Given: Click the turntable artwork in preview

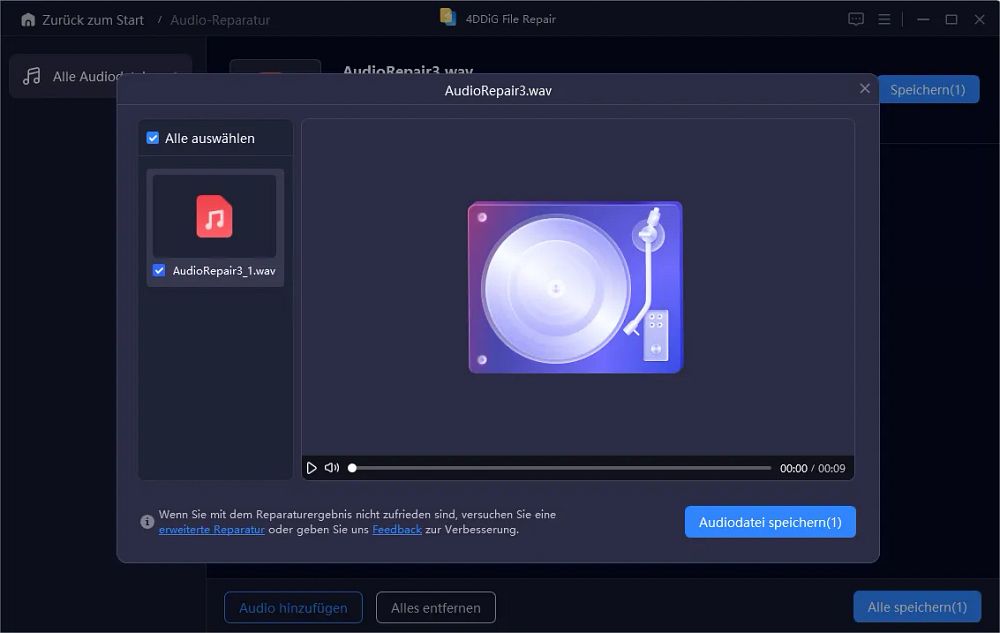Looking at the screenshot, I should coord(575,287).
